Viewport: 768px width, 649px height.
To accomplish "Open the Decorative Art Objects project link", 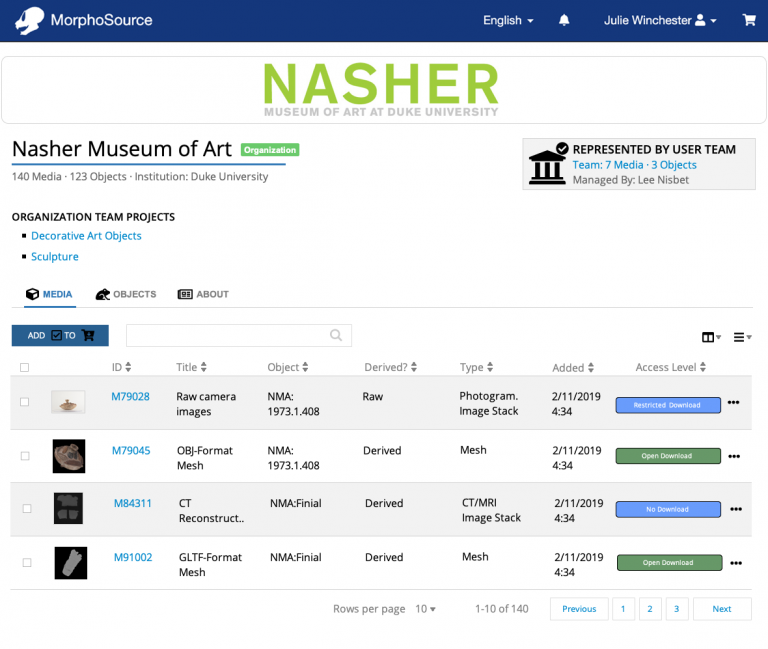I will (x=86, y=236).
